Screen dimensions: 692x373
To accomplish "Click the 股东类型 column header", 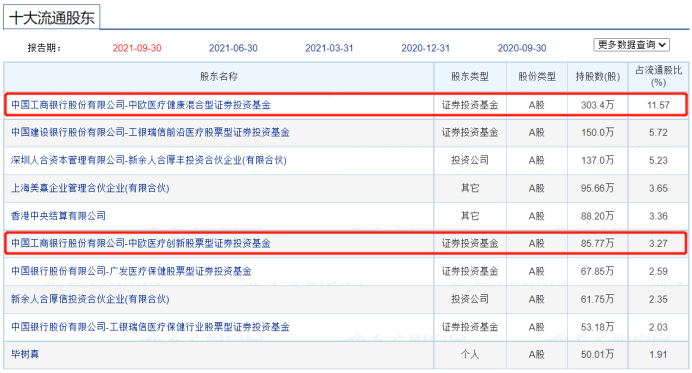I will tap(470, 76).
